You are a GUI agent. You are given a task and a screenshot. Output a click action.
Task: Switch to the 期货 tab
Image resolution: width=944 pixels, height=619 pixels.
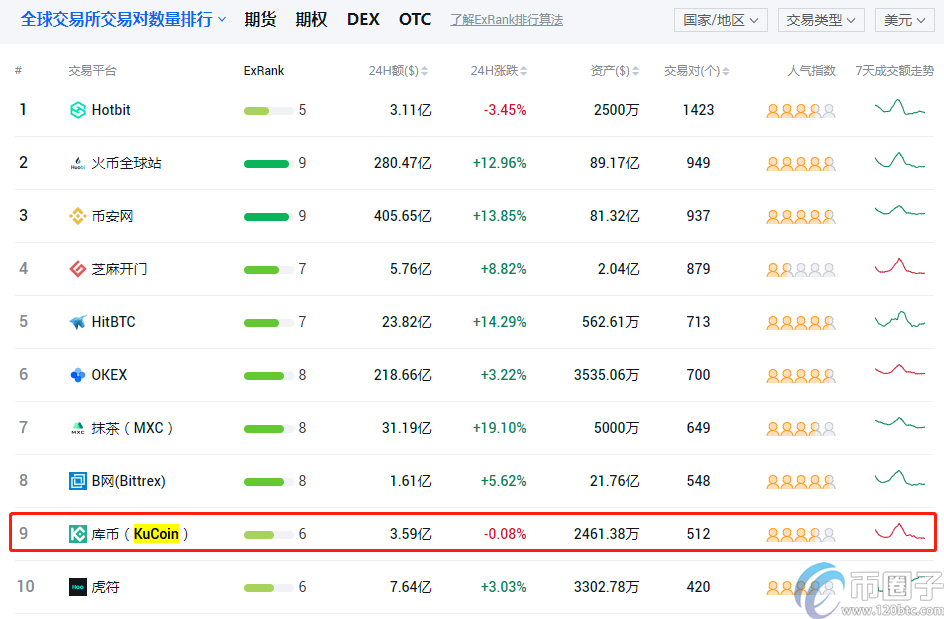(260, 20)
